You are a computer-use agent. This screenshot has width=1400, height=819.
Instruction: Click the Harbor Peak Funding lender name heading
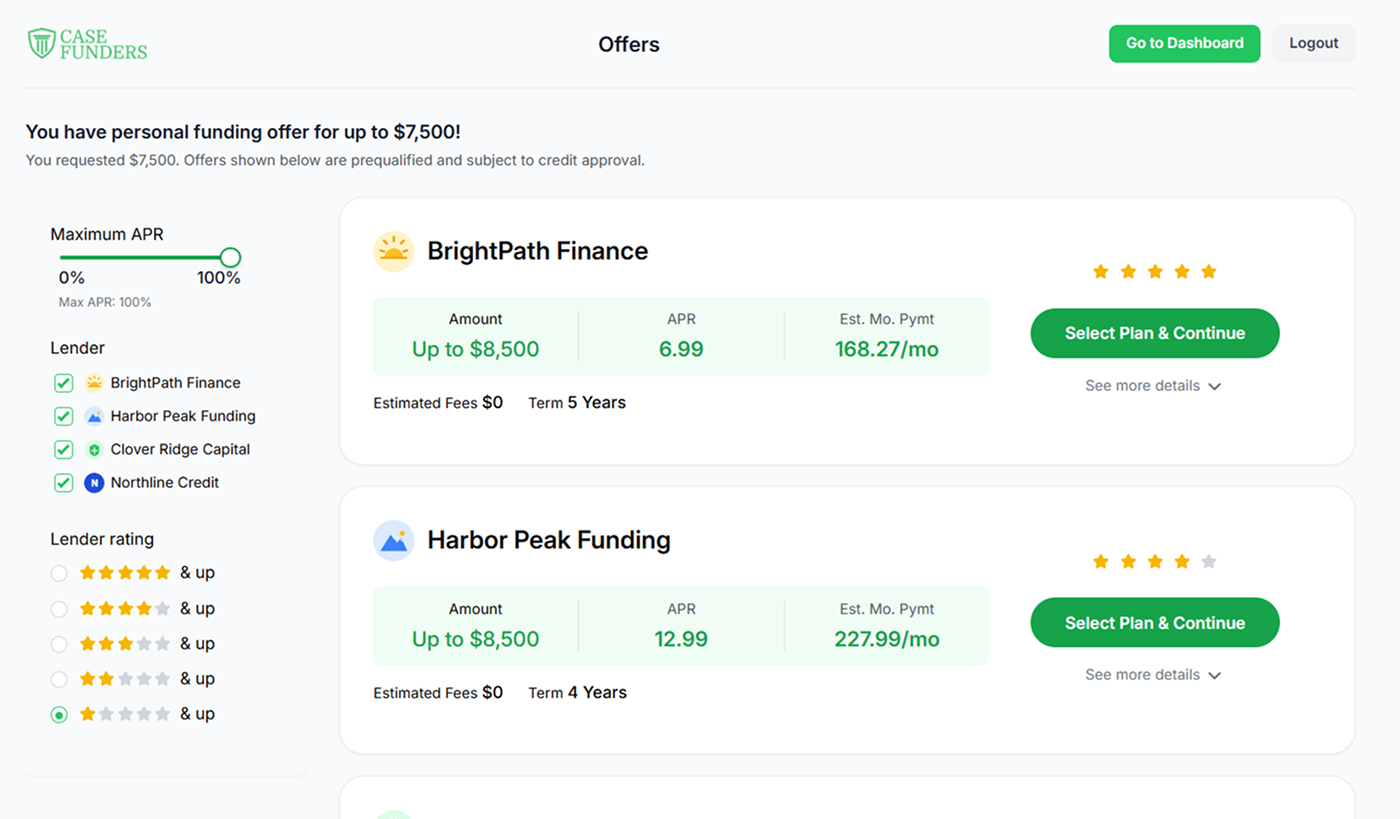(549, 540)
